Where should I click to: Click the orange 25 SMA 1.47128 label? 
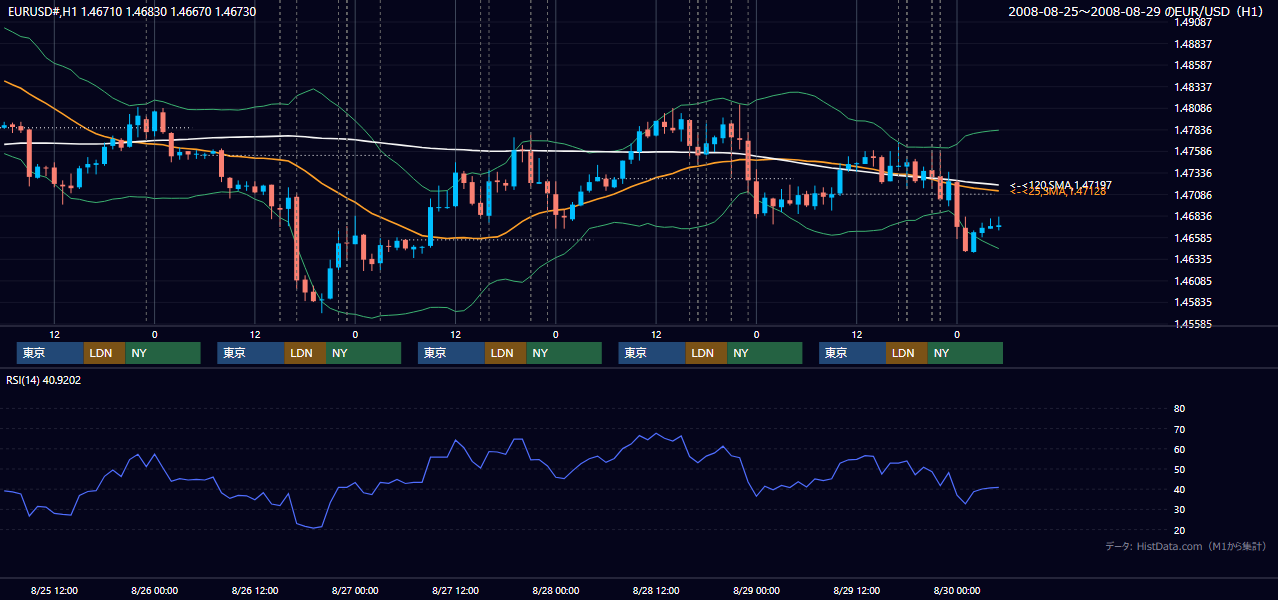coord(1057,192)
